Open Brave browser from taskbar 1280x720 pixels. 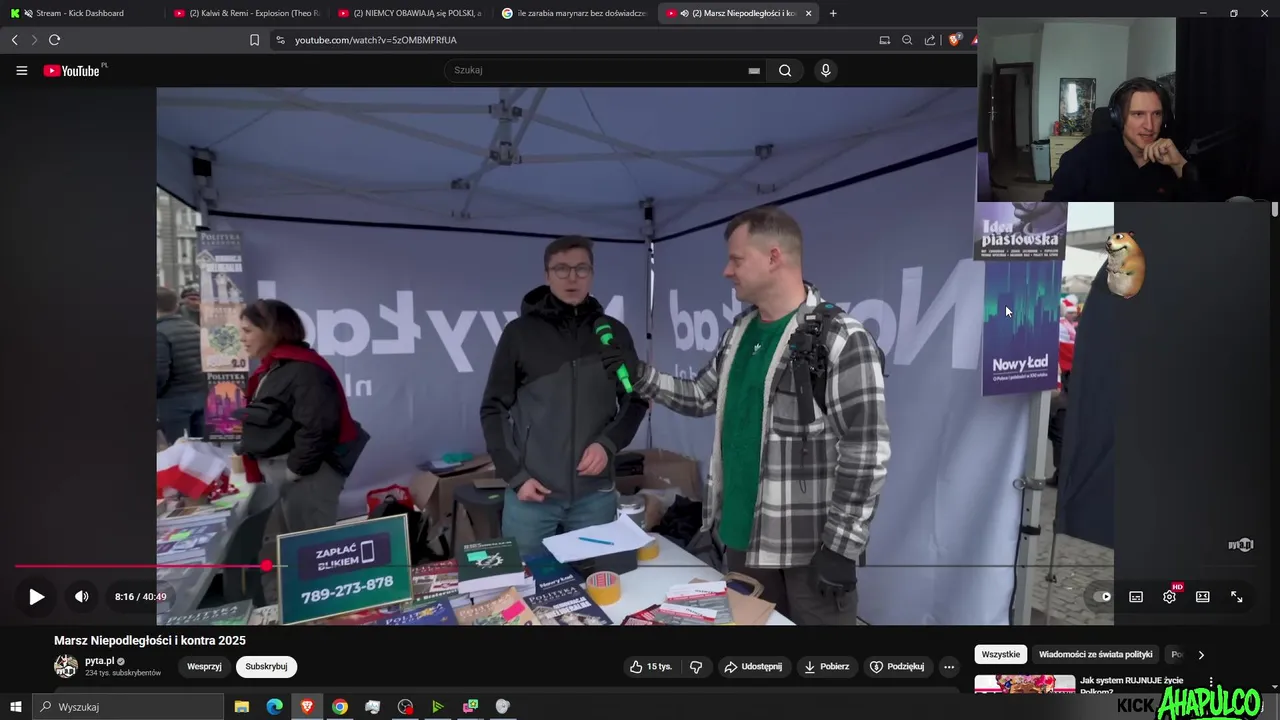(x=307, y=707)
